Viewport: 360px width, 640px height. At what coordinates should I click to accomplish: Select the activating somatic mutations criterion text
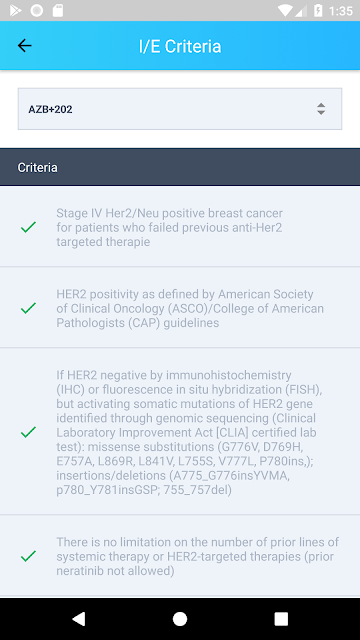189,432
